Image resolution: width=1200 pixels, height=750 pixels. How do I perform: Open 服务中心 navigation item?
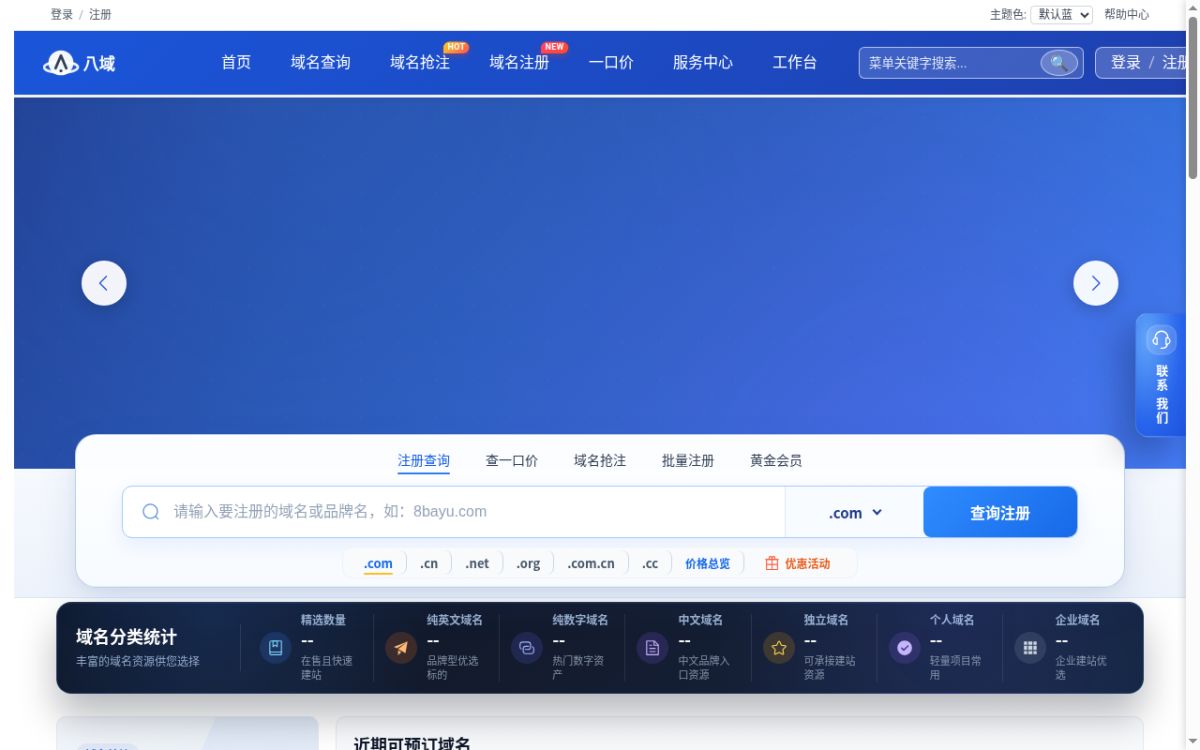703,63
